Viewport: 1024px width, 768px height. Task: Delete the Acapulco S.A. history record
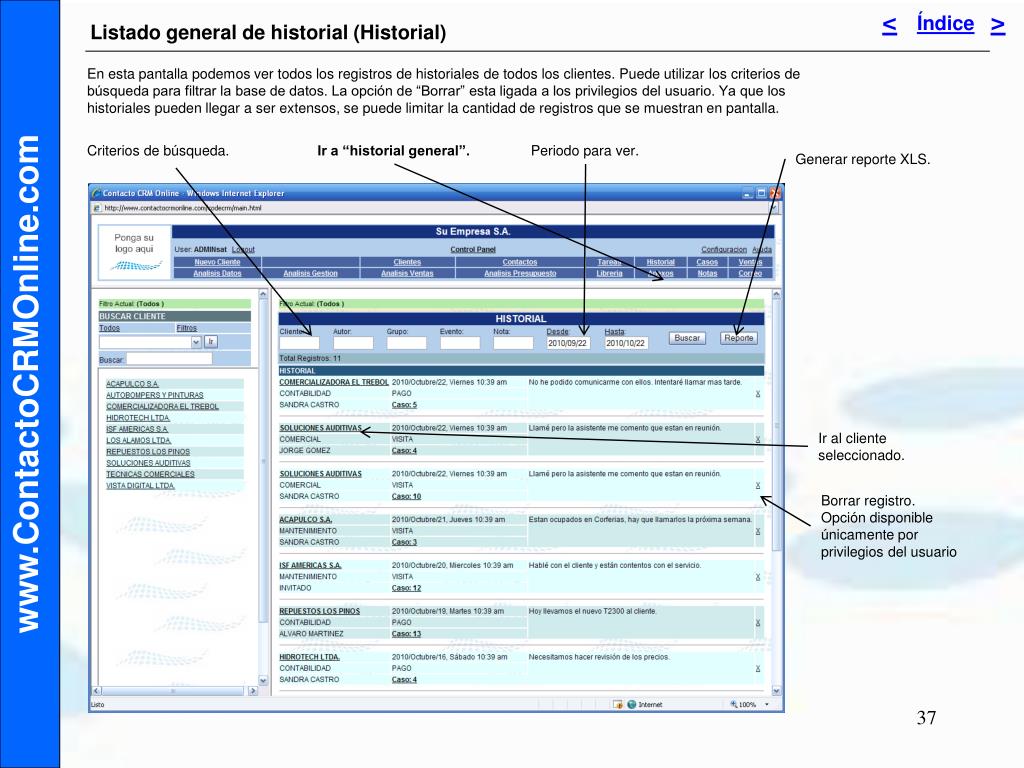coord(758,531)
